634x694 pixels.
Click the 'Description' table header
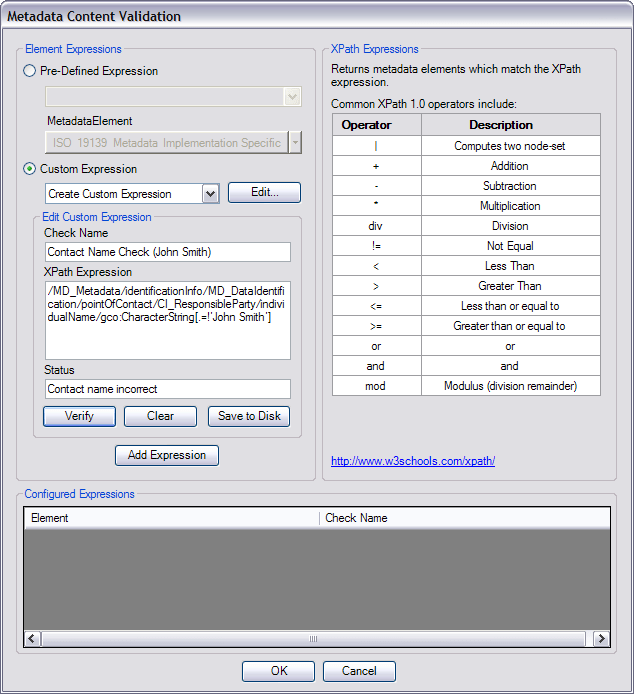pos(510,125)
